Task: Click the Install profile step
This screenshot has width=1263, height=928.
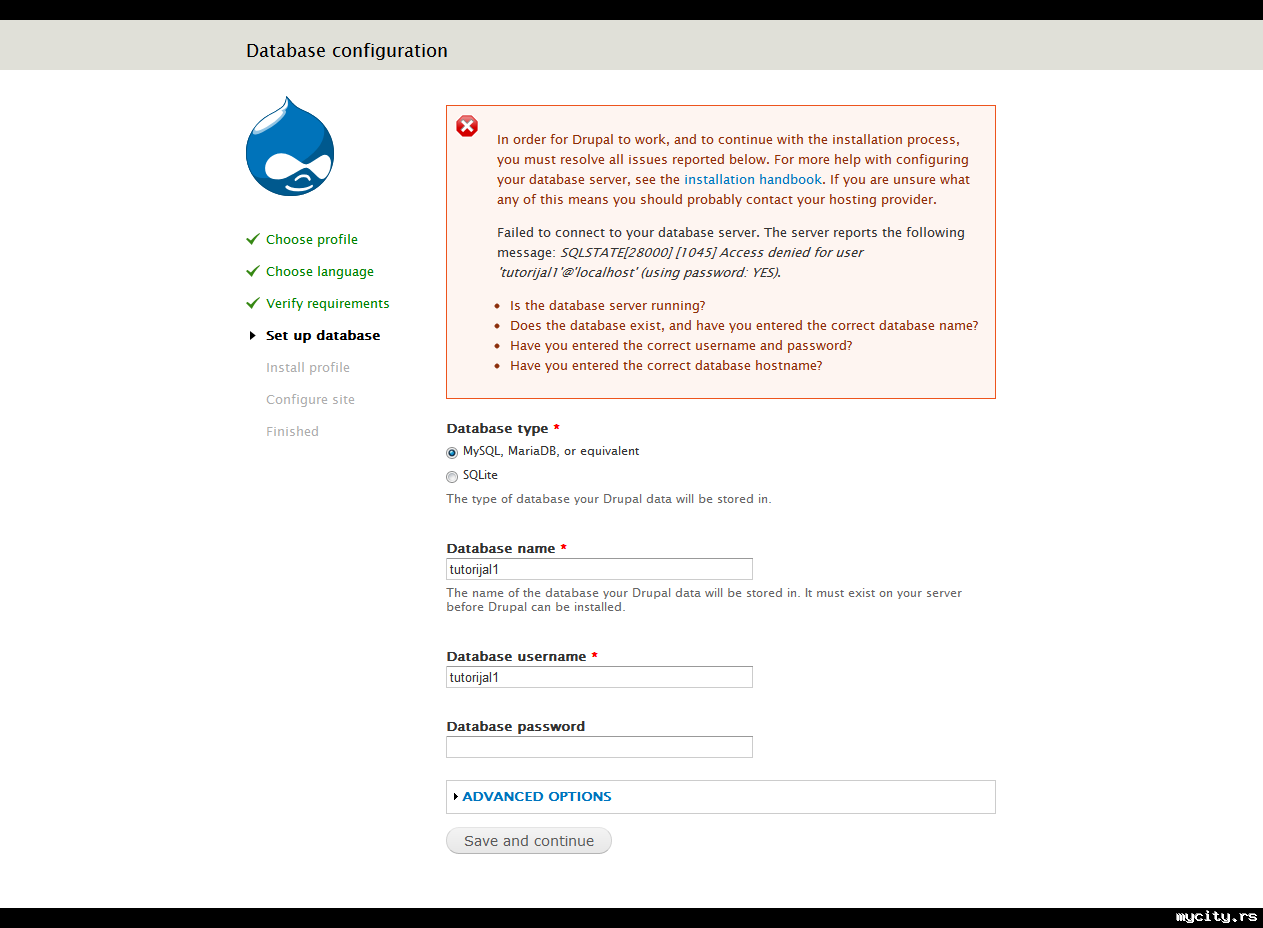Action: 308,368
